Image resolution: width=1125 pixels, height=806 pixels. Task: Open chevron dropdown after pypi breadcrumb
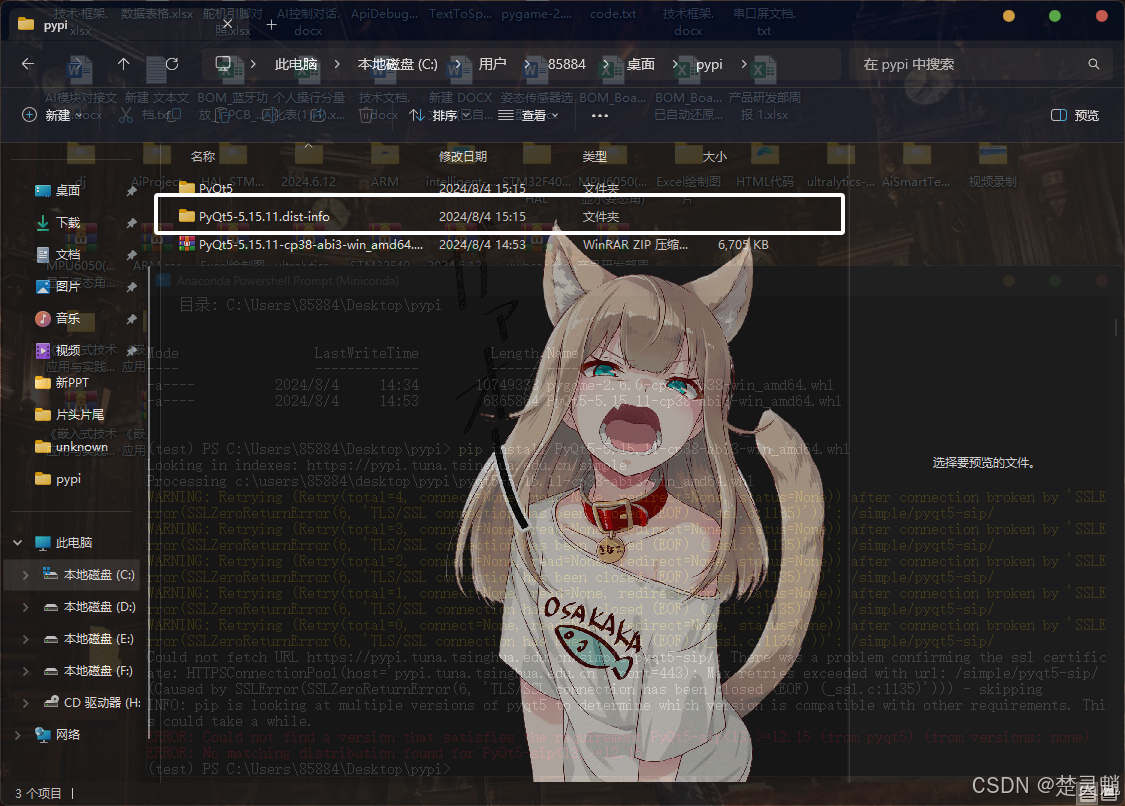click(x=743, y=64)
